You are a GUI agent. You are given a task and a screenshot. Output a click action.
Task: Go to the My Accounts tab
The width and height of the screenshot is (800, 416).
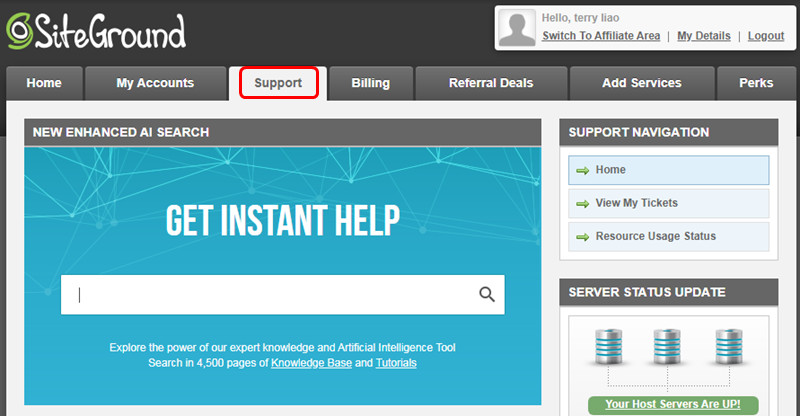(x=155, y=83)
